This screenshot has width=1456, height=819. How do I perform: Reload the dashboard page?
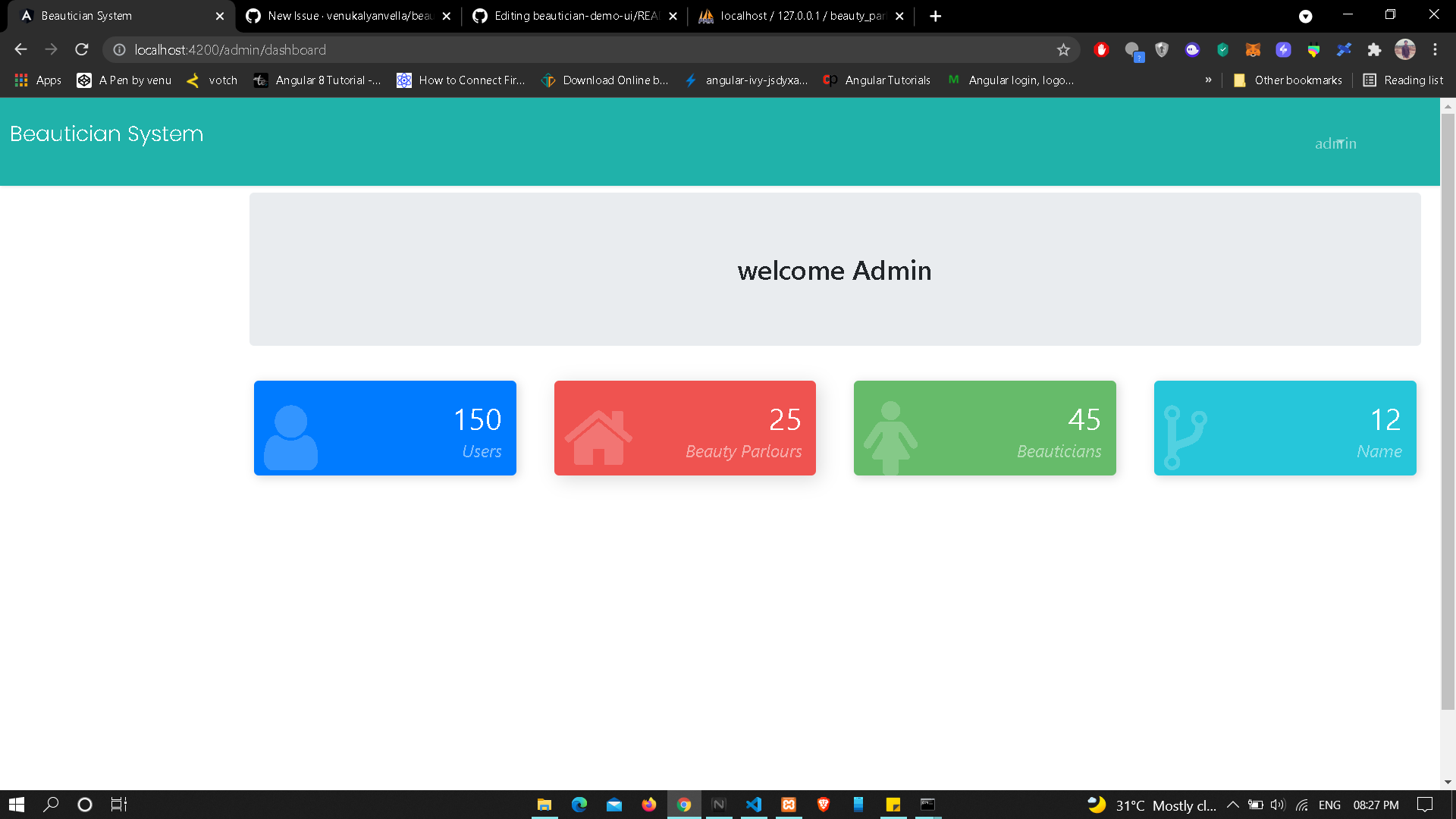pos(81,49)
